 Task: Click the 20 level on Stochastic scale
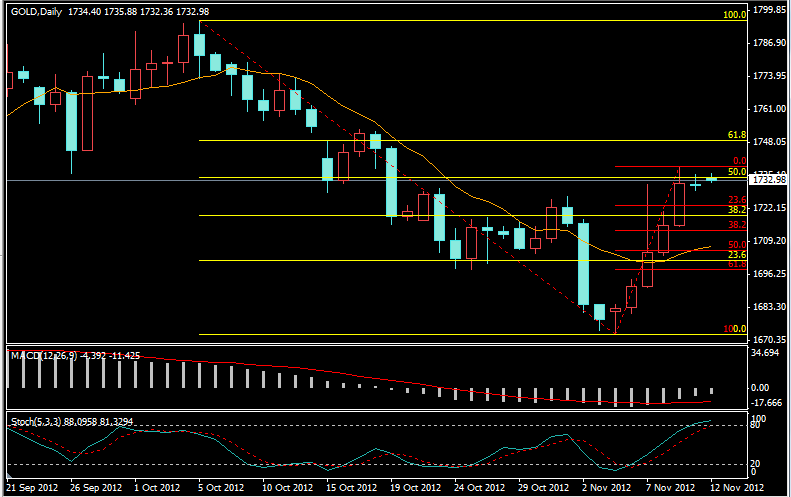pos(758,463)
